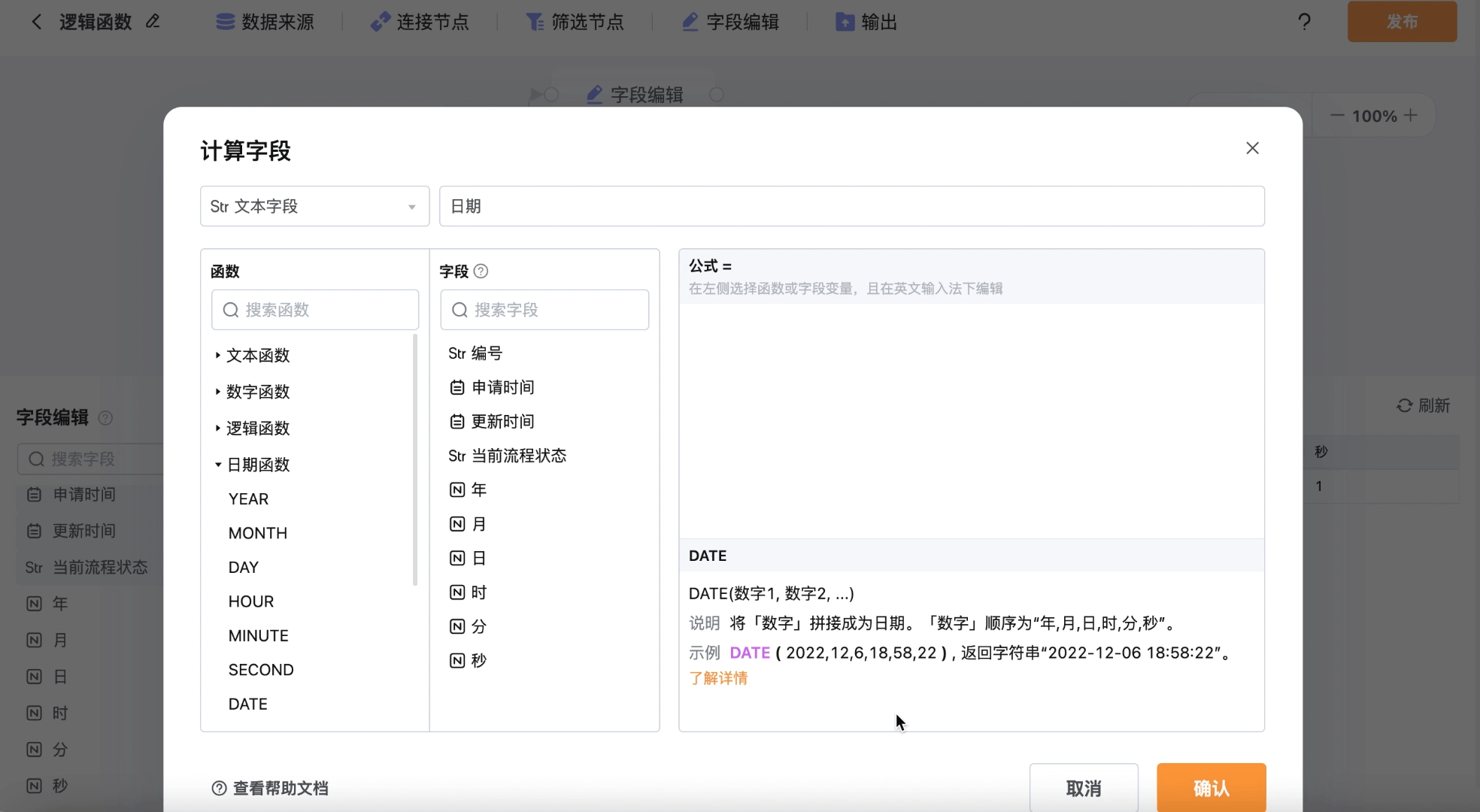Select the DAY function
The height and width of the screenshot is (812, 1480).
click(x=243, y=568)
